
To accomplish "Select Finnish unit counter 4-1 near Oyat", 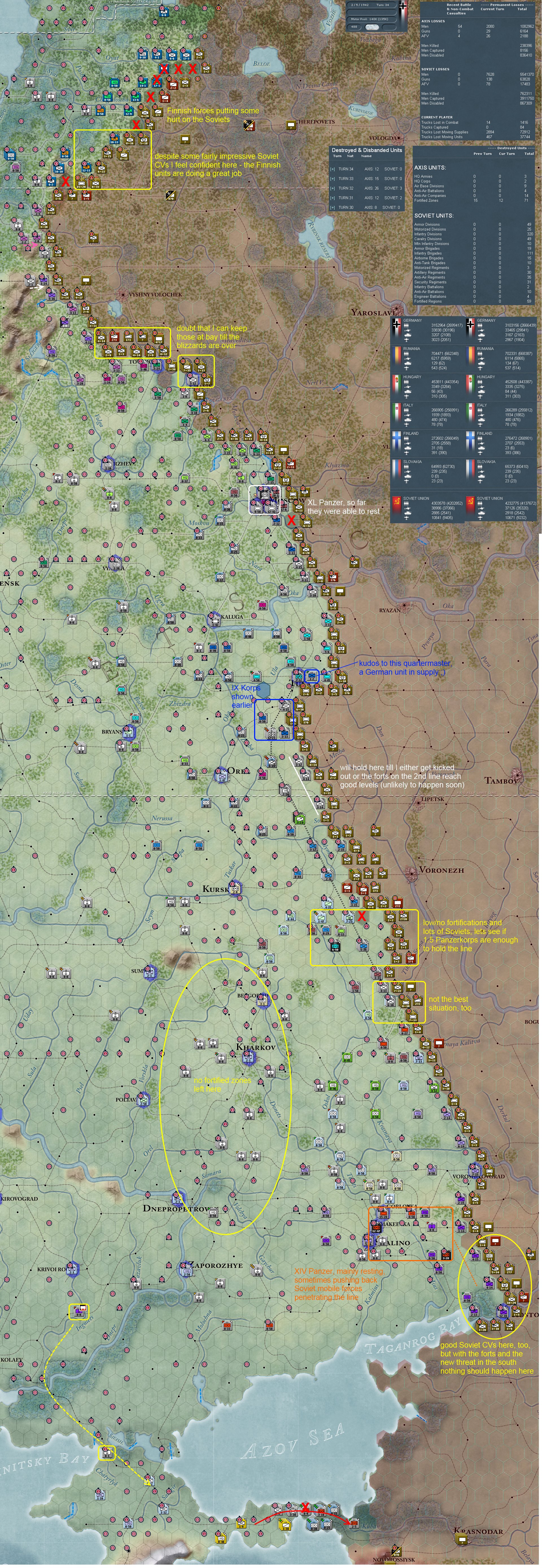I will (158, 54).
